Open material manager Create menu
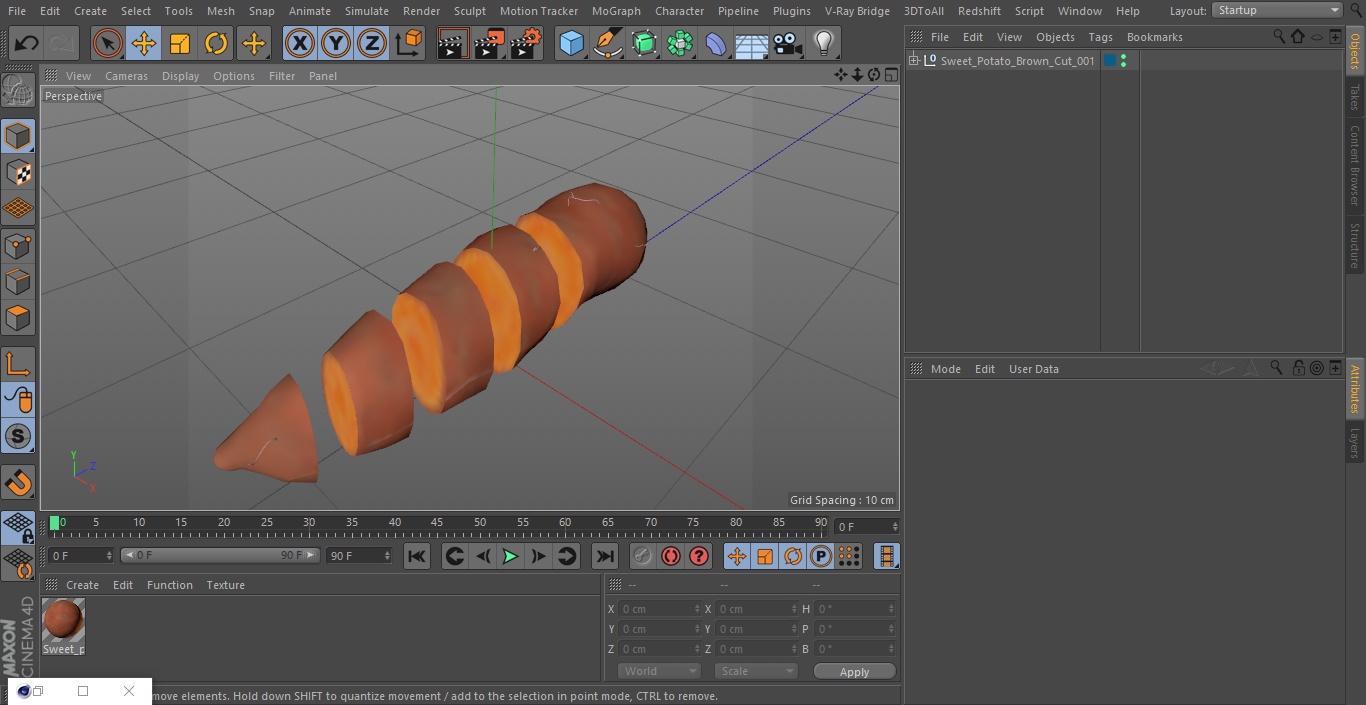Screen dimensions: 1366x705 pyautogui.click(x=82, y=585)
